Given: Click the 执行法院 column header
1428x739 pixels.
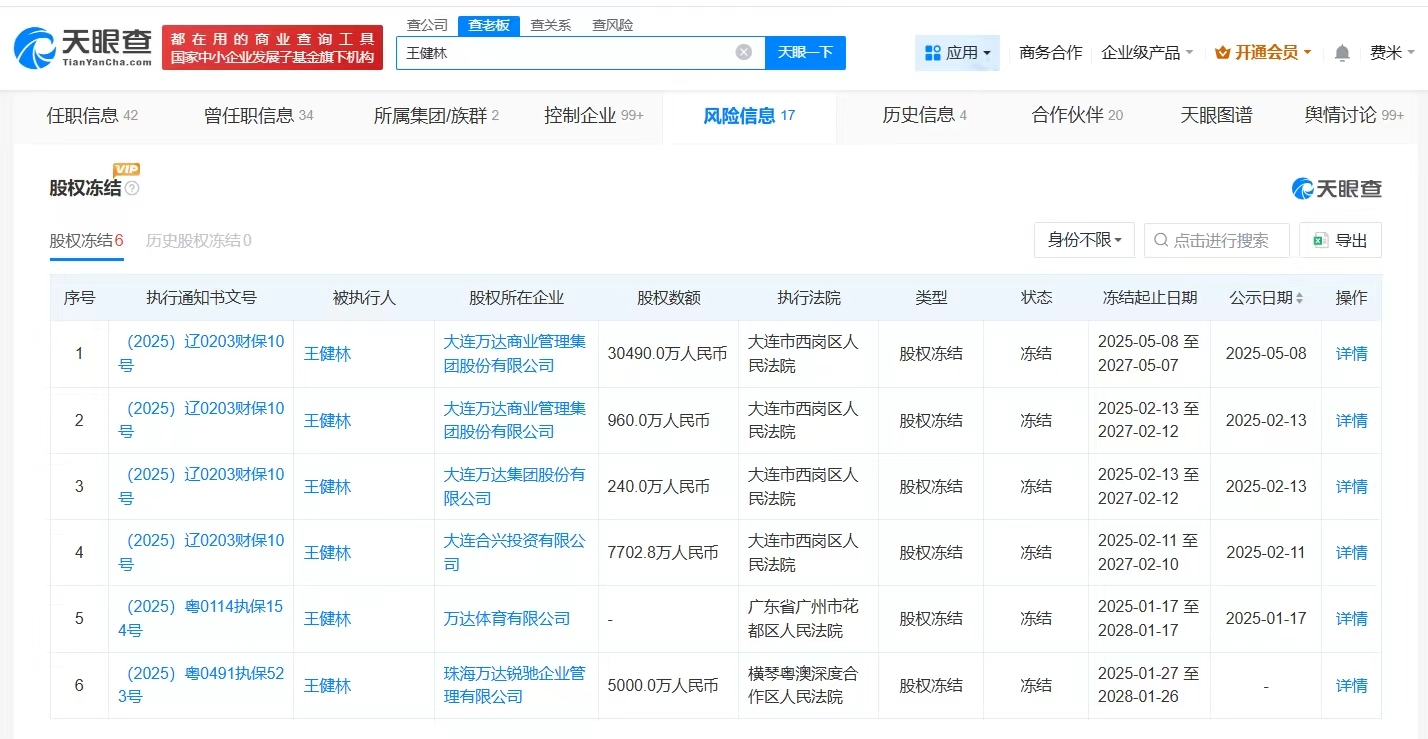Looking at the screenshot, I should tap(809, 298).
